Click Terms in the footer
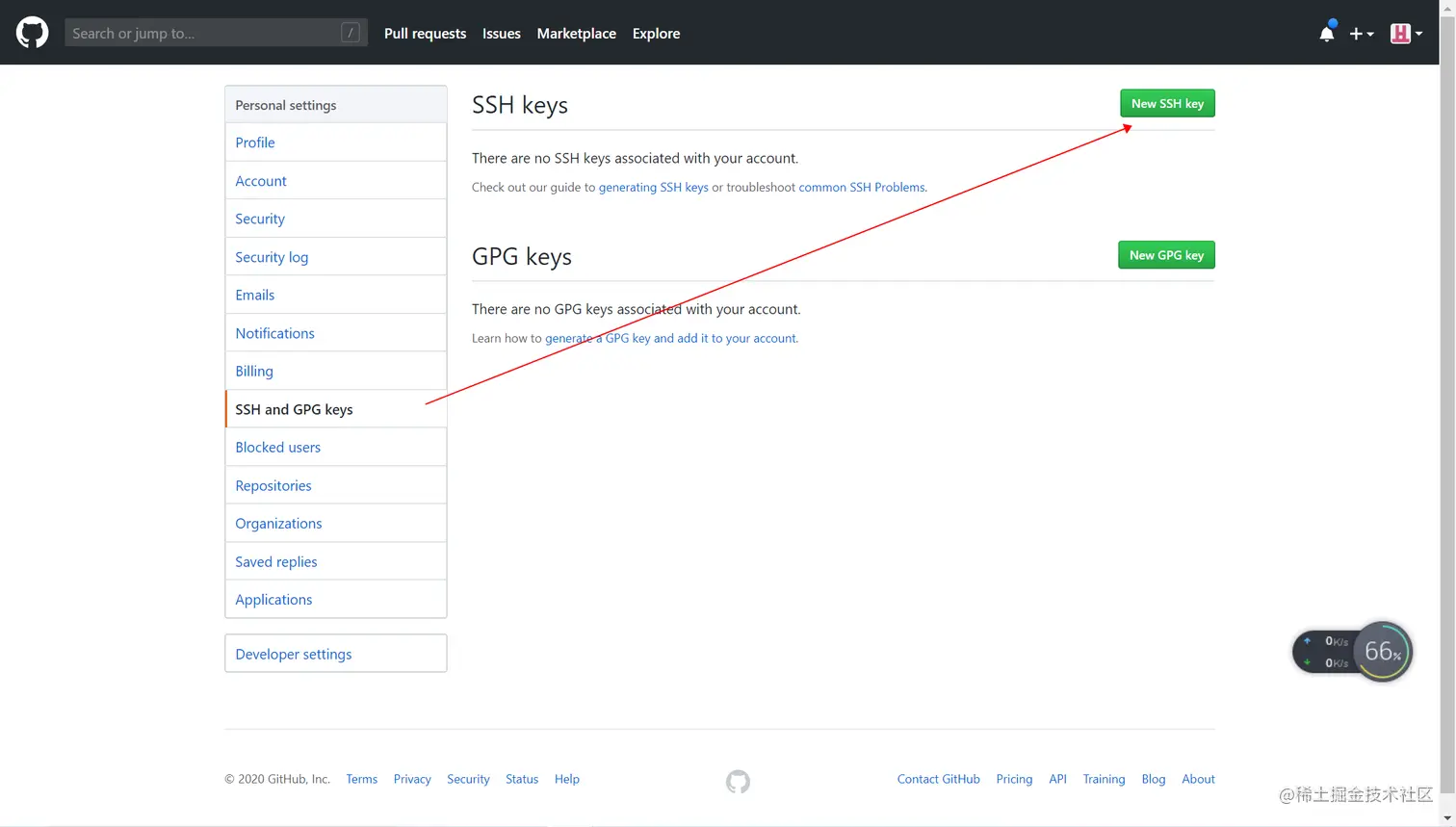The height and width of the screenshot is (827, 1456). pyautogui.click(x=361, y=779)
